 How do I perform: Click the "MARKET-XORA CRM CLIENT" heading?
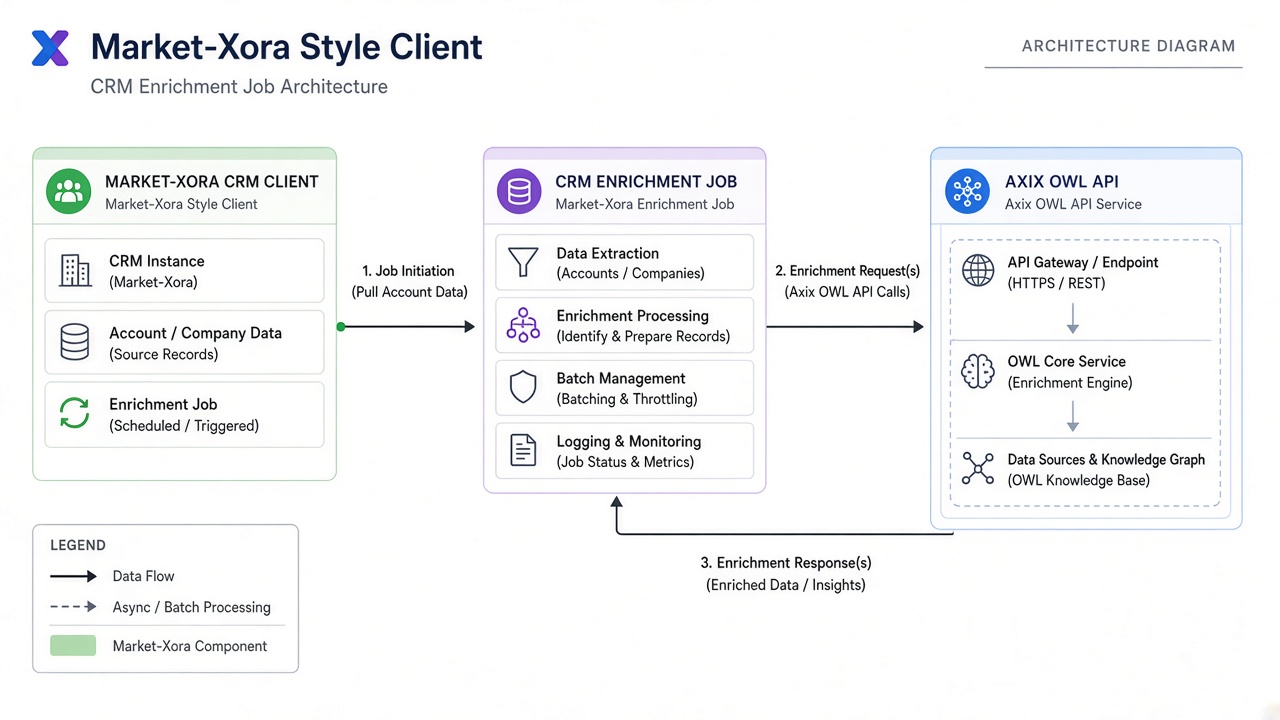[x=212, y=182]
